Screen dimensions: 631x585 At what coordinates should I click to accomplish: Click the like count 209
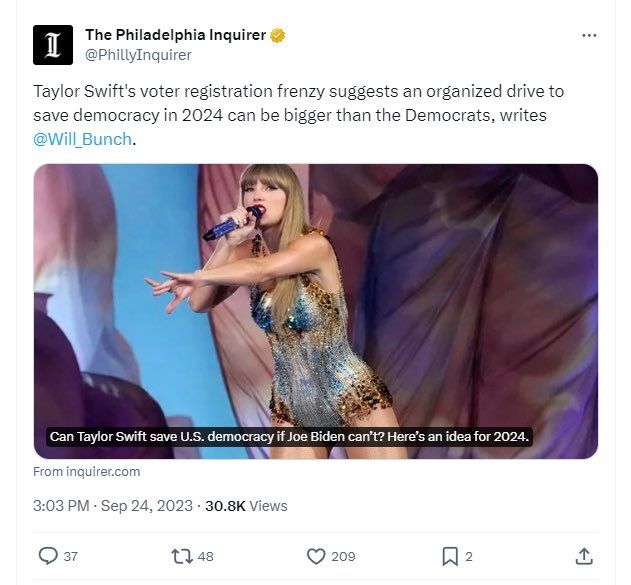pos(343,556)
